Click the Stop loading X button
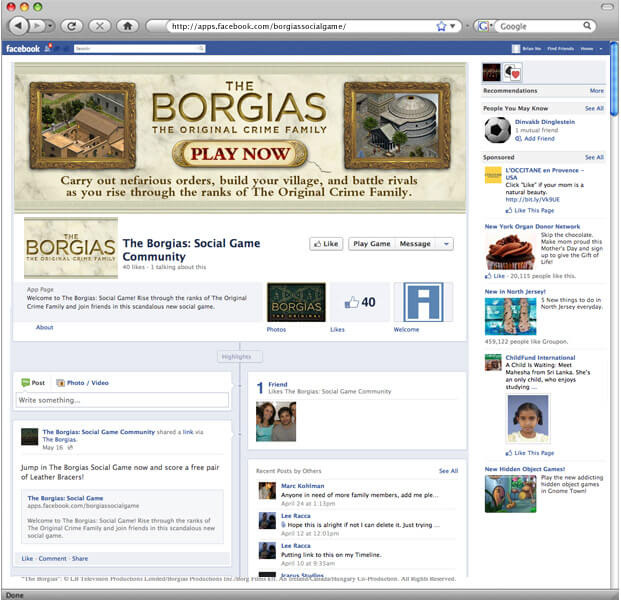 click(x=100, y=26)
